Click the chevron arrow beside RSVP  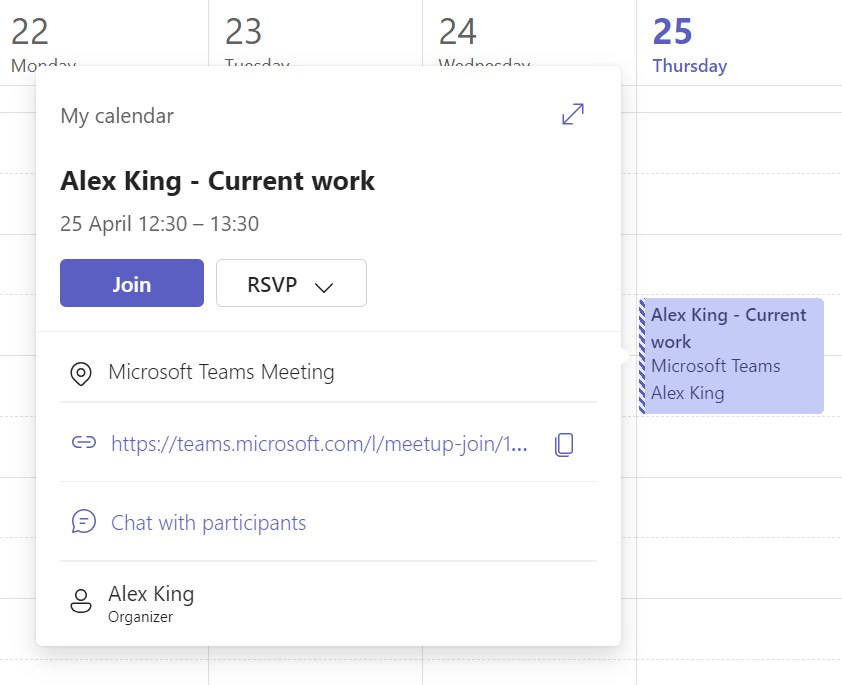click(323, 287)
